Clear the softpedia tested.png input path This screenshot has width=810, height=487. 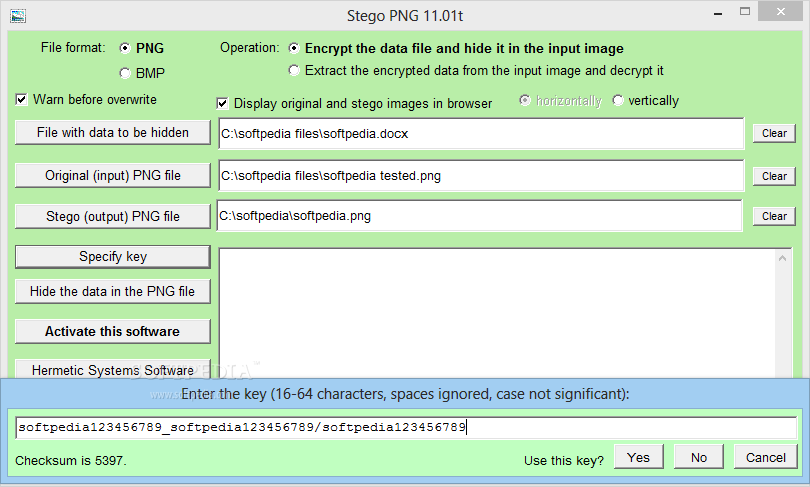click(x=774, y=176)
